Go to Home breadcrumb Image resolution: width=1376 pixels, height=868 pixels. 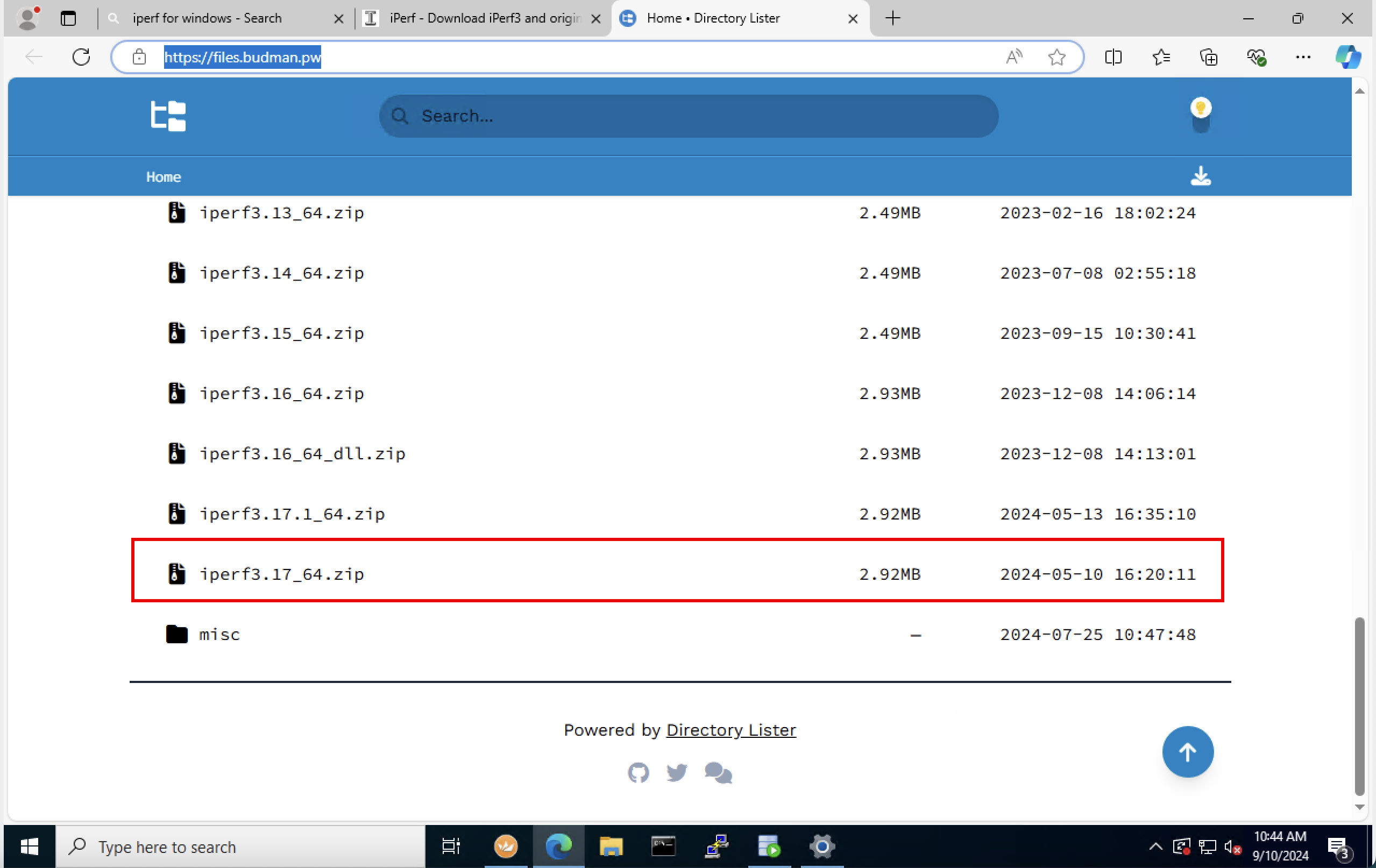coord(164,177)
